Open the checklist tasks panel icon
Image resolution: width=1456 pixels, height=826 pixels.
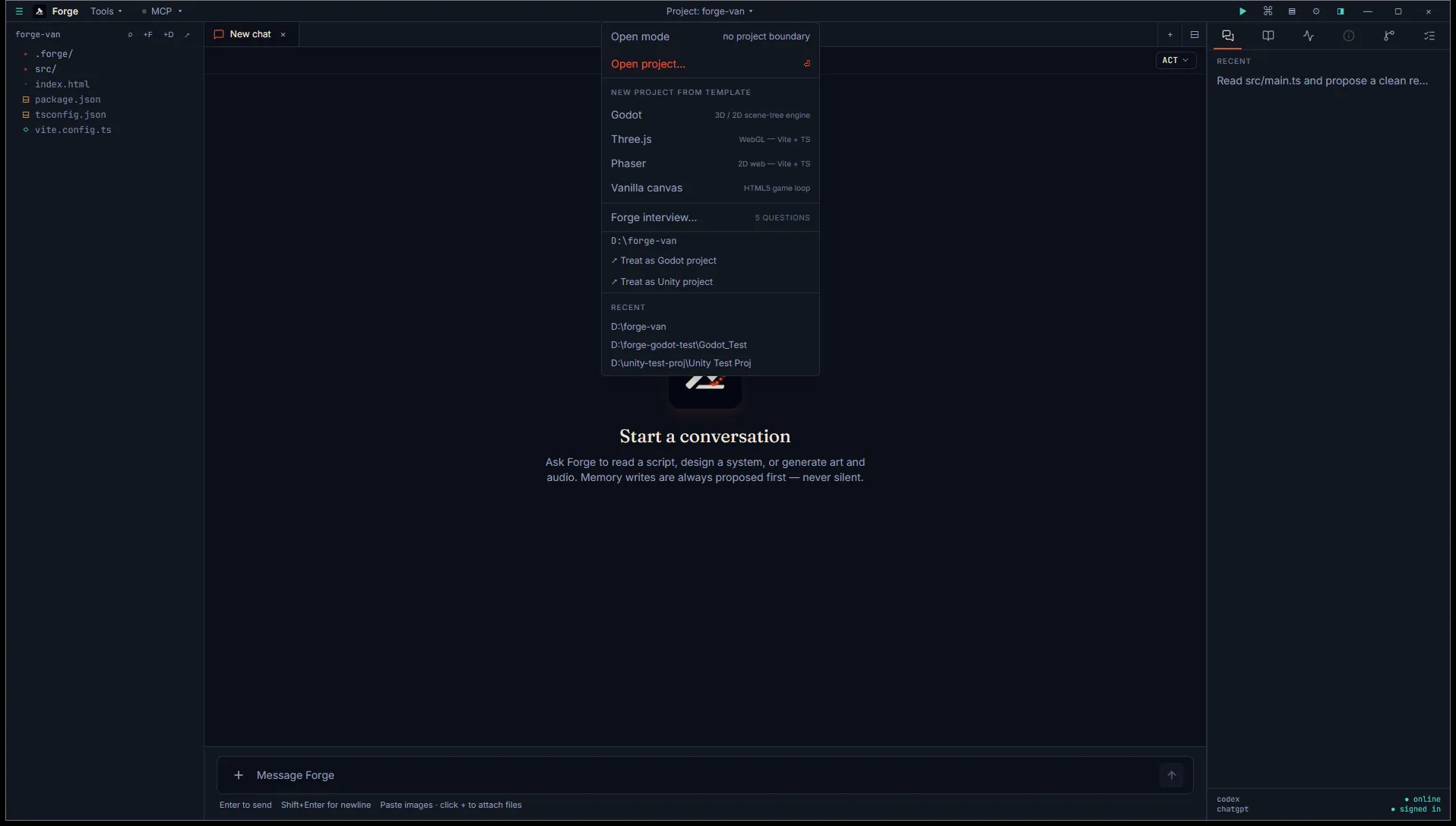(x=1429, y=36)
